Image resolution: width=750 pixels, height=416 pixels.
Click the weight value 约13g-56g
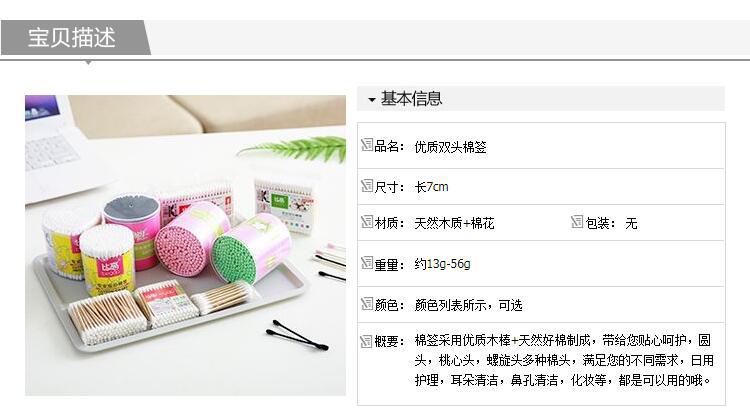(x=442, y=264)
